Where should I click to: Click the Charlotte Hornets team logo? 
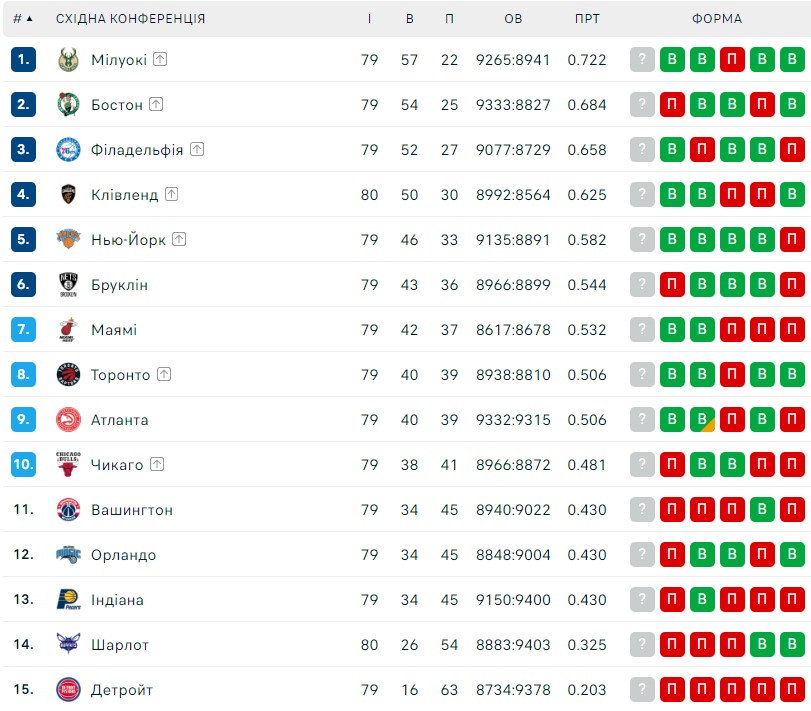tap(68, 644)
